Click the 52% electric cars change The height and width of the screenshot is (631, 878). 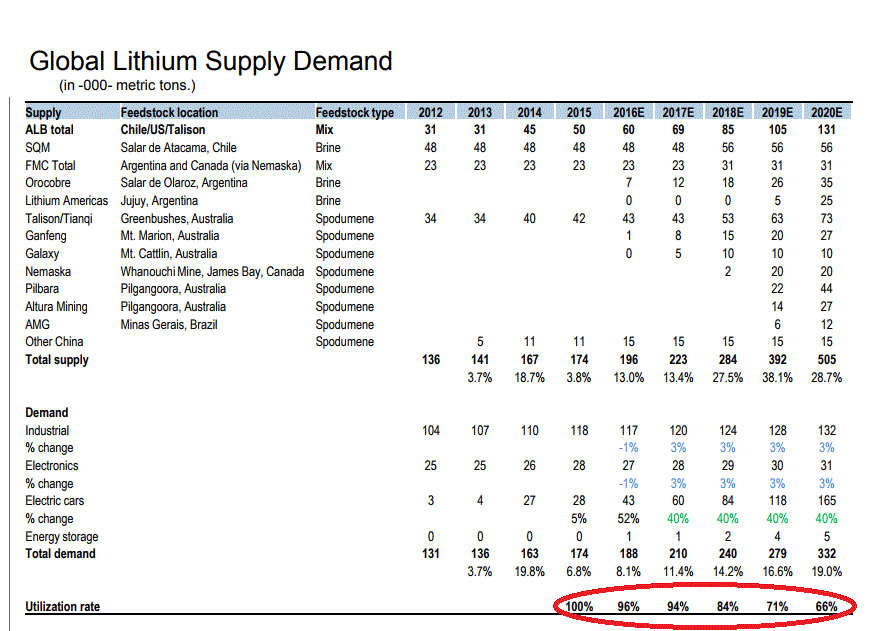pos(628,519)
